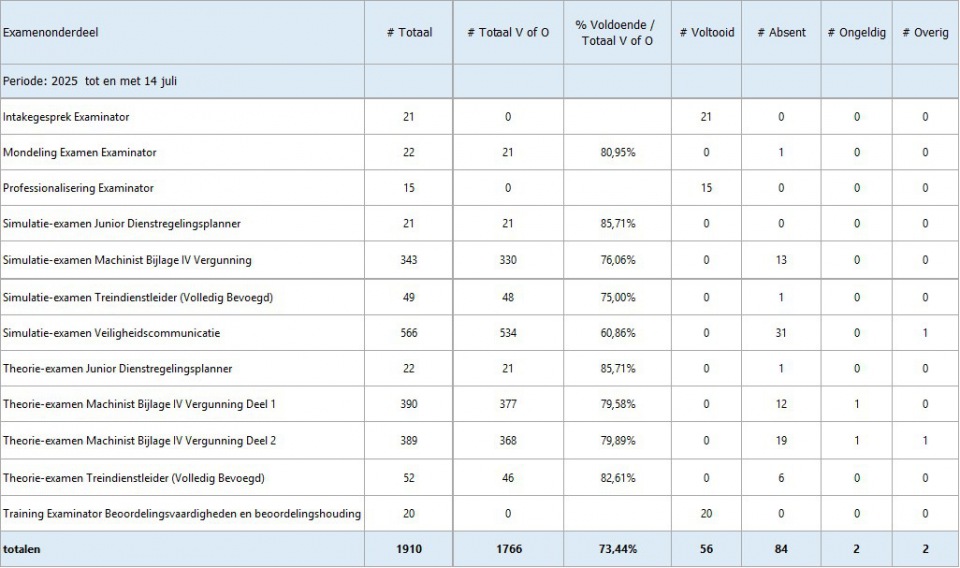Click the total percentage 73,44%
Image resolution: width=960 pixels, height=568 pixels.
[x=618, y=549]
